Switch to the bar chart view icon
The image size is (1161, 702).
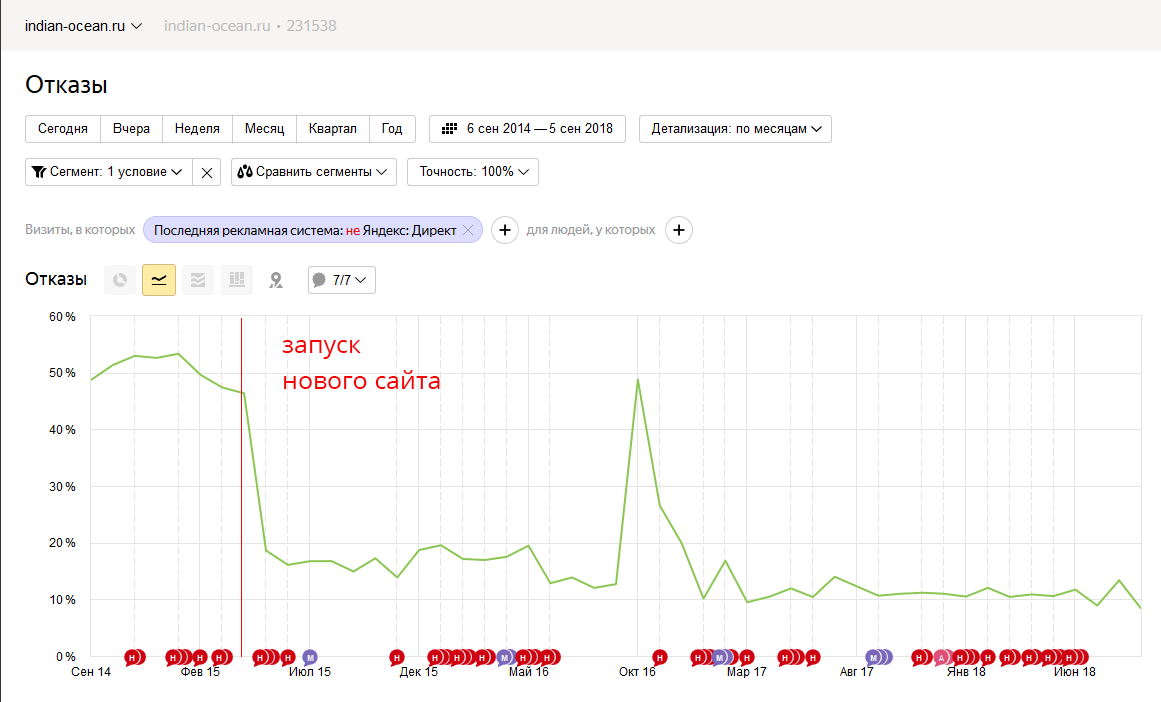(237, 280)
